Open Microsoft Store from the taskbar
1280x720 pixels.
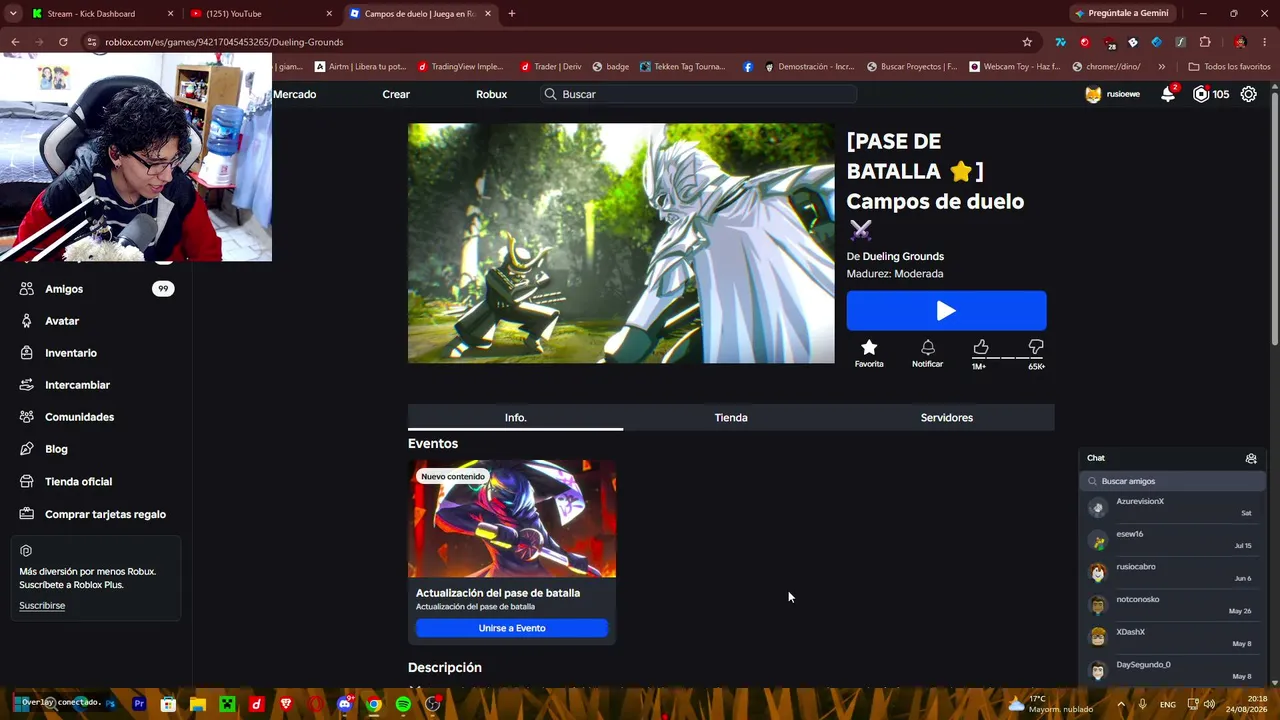click(x=168, y=704)
